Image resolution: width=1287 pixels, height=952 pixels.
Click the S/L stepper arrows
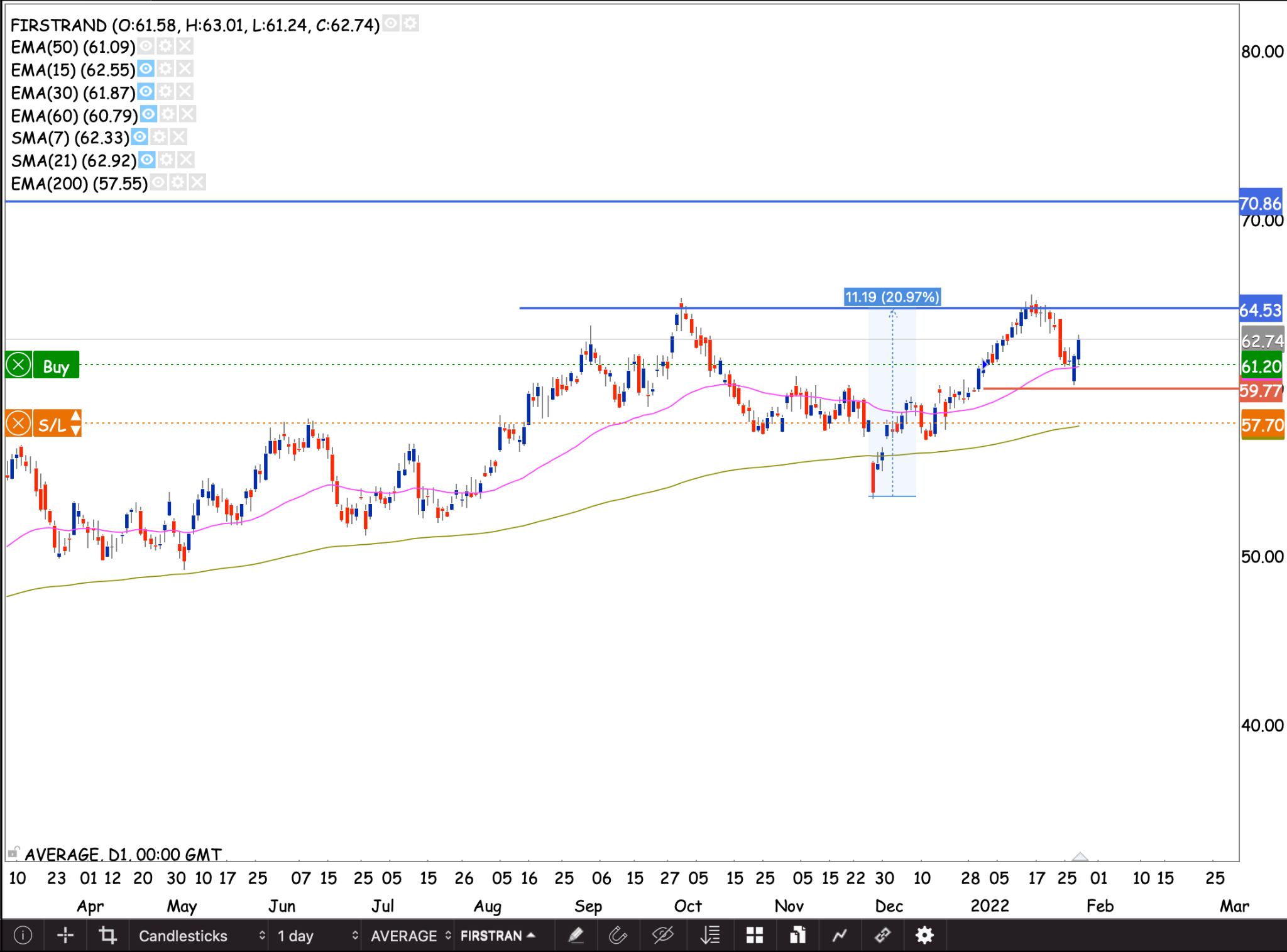tap(75, 423)
